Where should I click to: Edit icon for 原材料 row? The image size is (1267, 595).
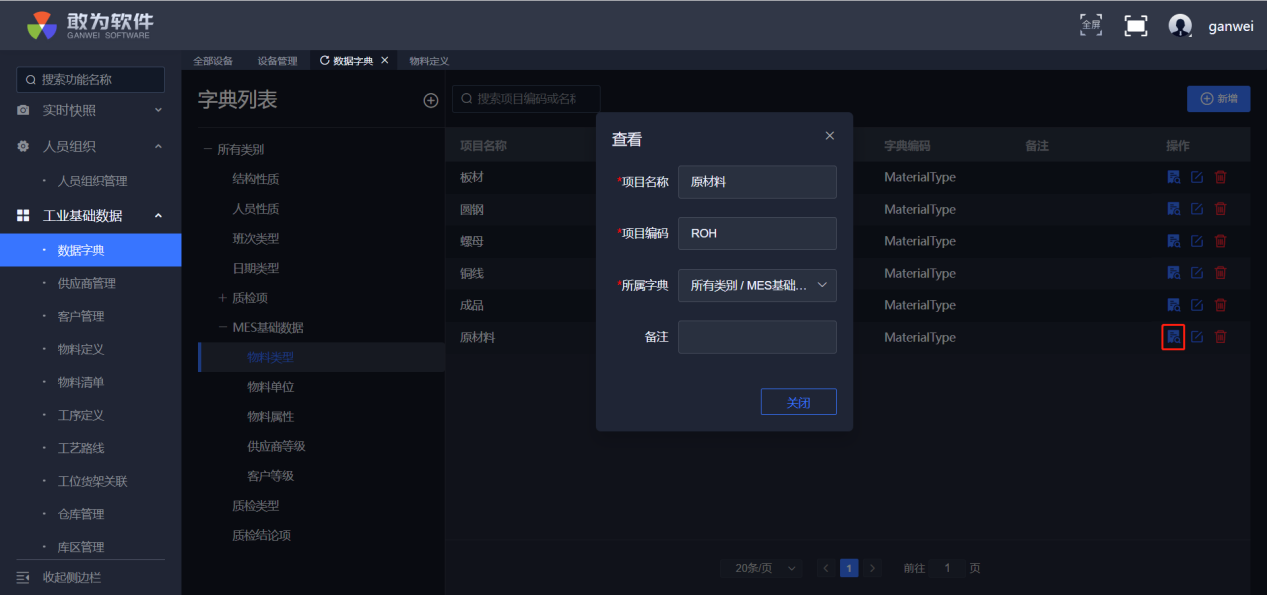[x=1197, y=337]
